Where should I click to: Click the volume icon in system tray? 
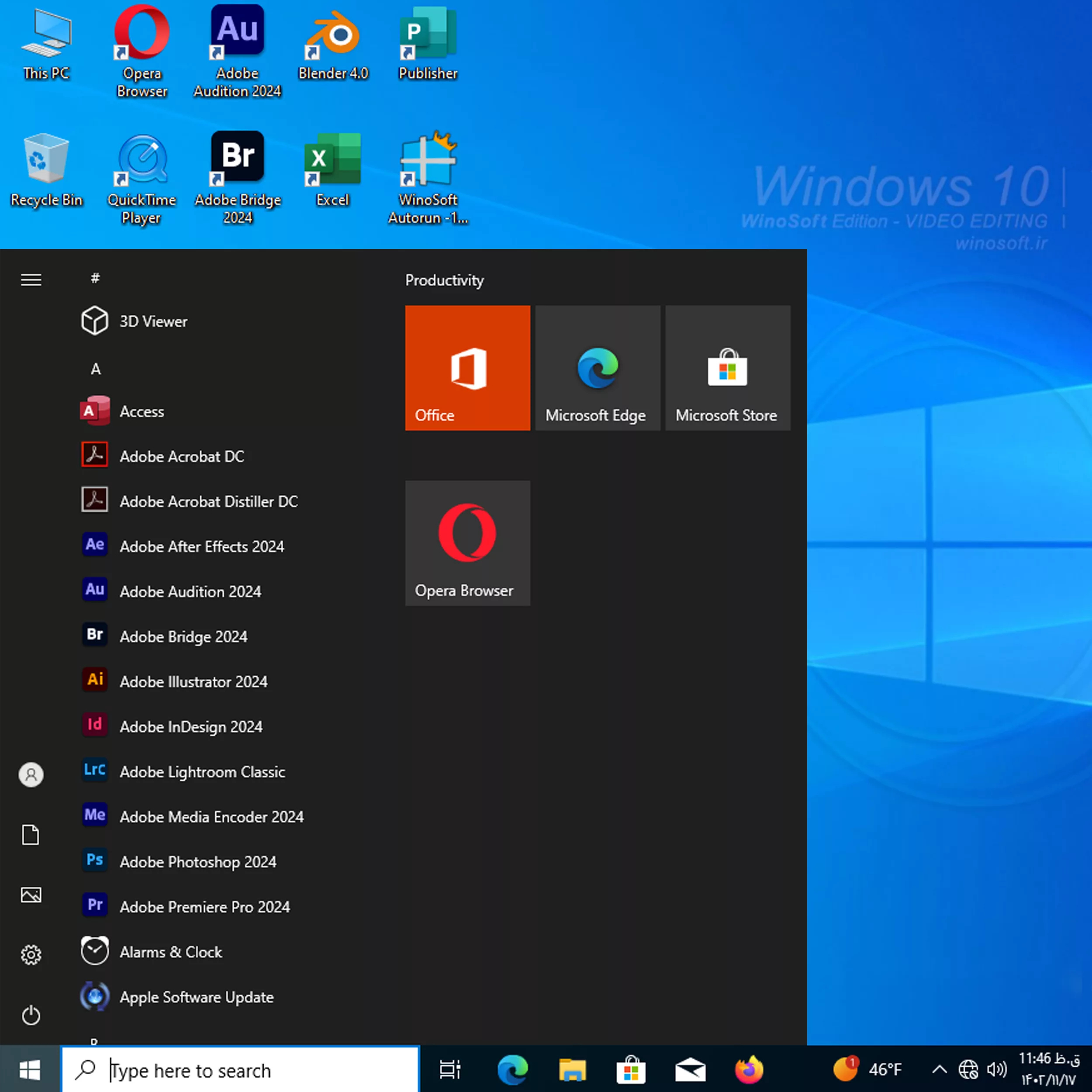click(x=996, y=1069)
